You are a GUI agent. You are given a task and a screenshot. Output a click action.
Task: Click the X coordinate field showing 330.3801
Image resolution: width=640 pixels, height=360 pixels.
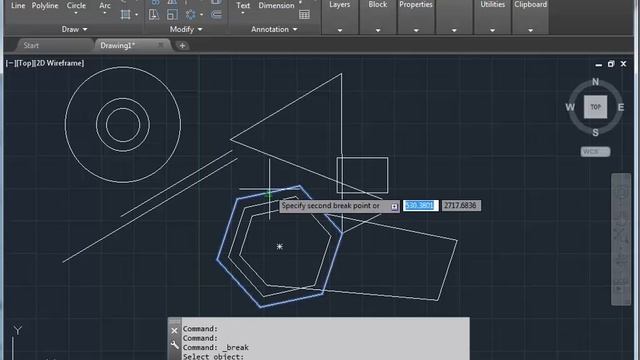(421, 206)
